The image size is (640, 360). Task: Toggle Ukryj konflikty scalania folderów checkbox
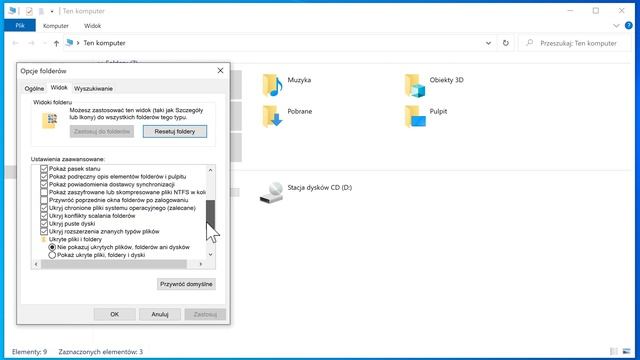click(x=44, y=216)
